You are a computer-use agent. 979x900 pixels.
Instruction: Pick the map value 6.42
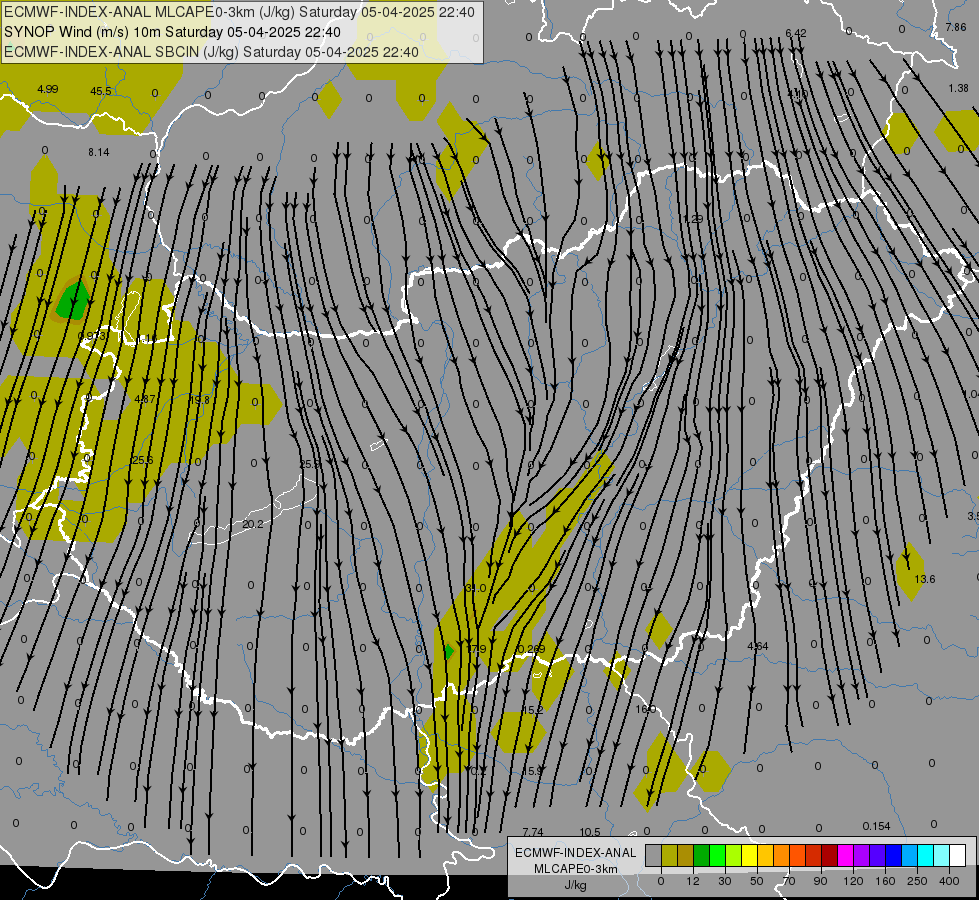[x=796, y=33]
